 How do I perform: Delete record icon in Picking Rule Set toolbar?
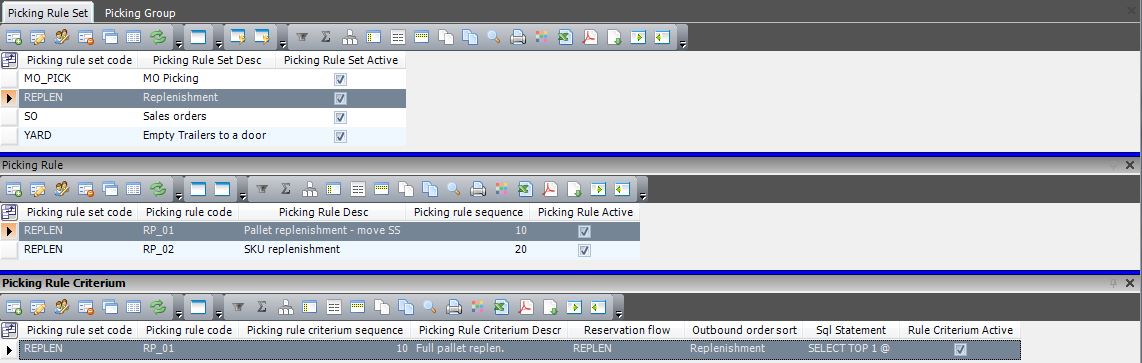(86, 36)
